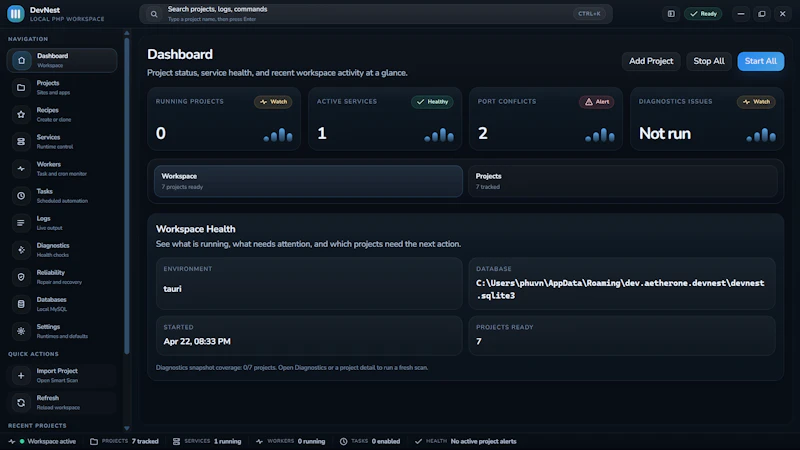Click Active Services Healthy badge
This screenshot has width=800, height=450.
(432, 102)
